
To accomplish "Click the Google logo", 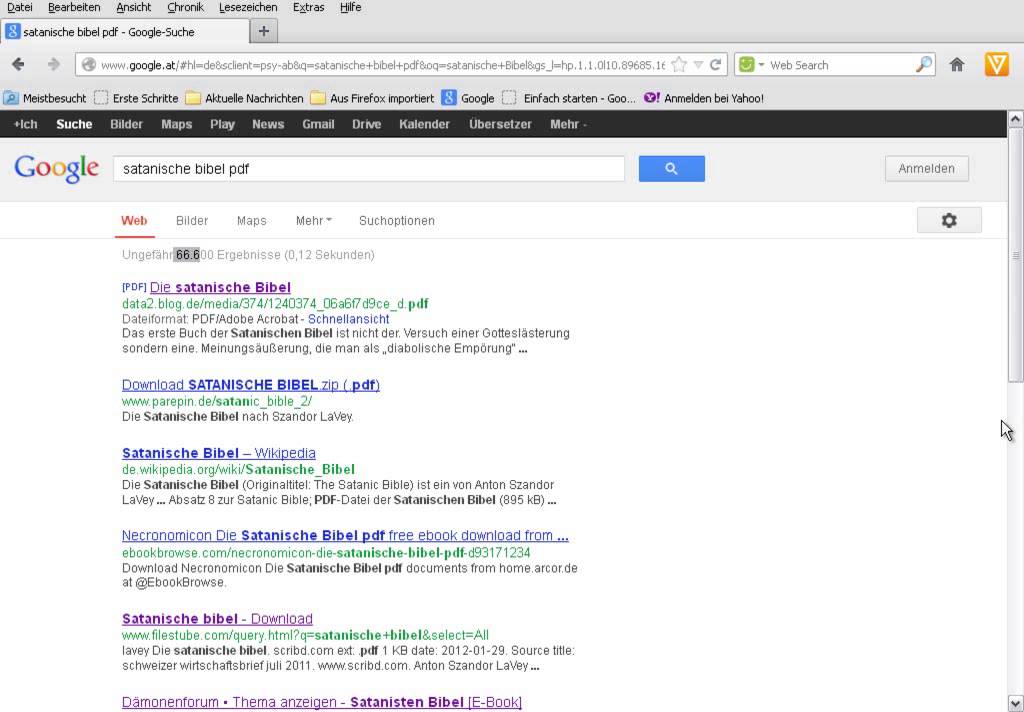I will pyautogui.click(x=57, y=169).
